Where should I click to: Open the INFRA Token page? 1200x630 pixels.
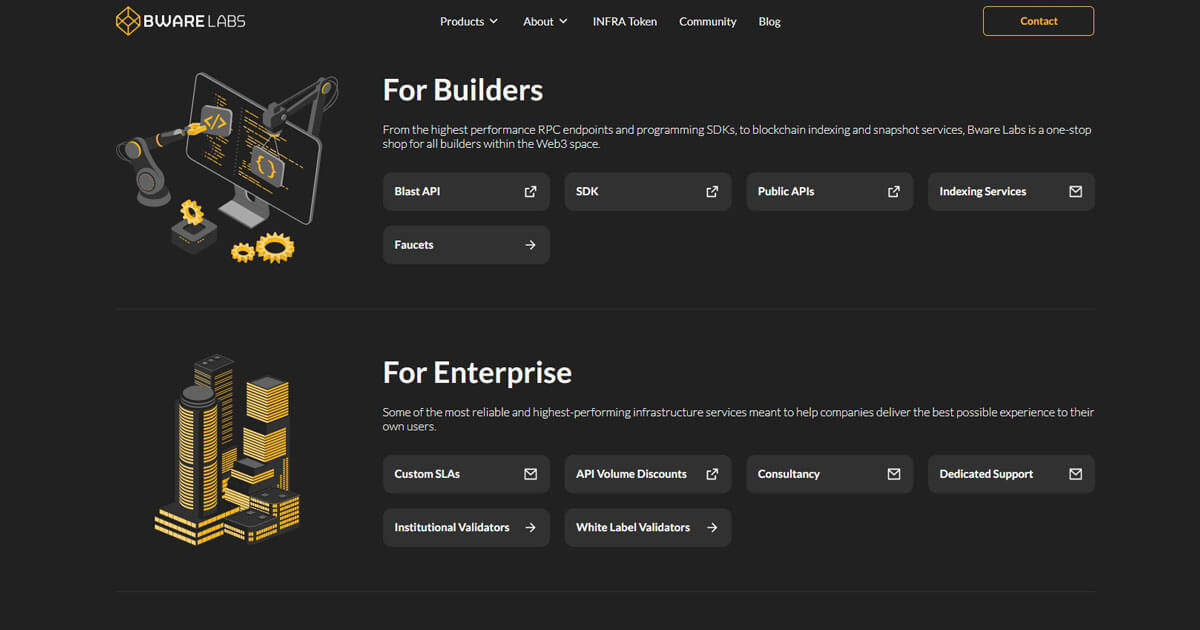[x=625, y=21]
